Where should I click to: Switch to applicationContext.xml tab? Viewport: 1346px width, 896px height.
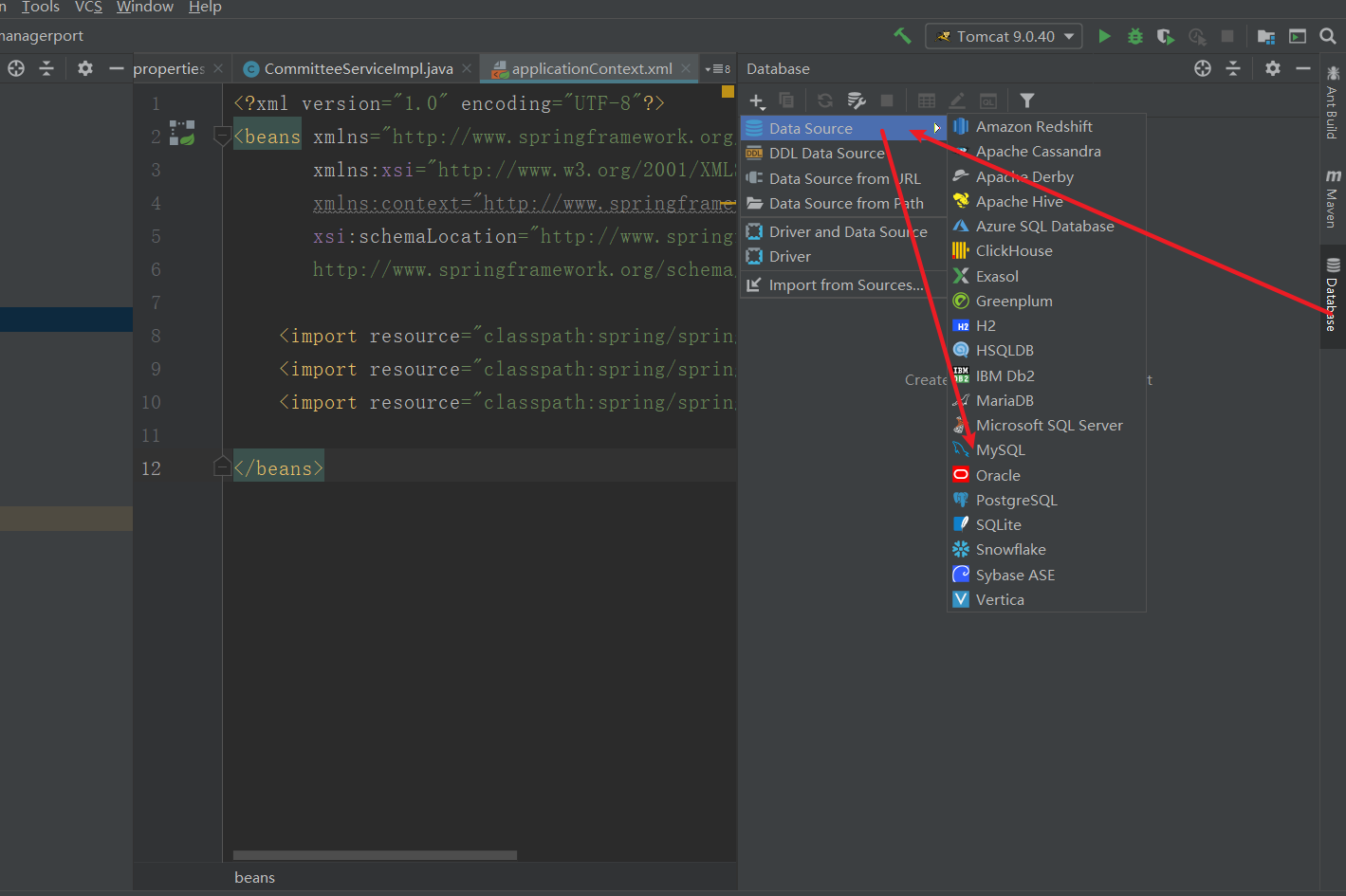(592, 68)
